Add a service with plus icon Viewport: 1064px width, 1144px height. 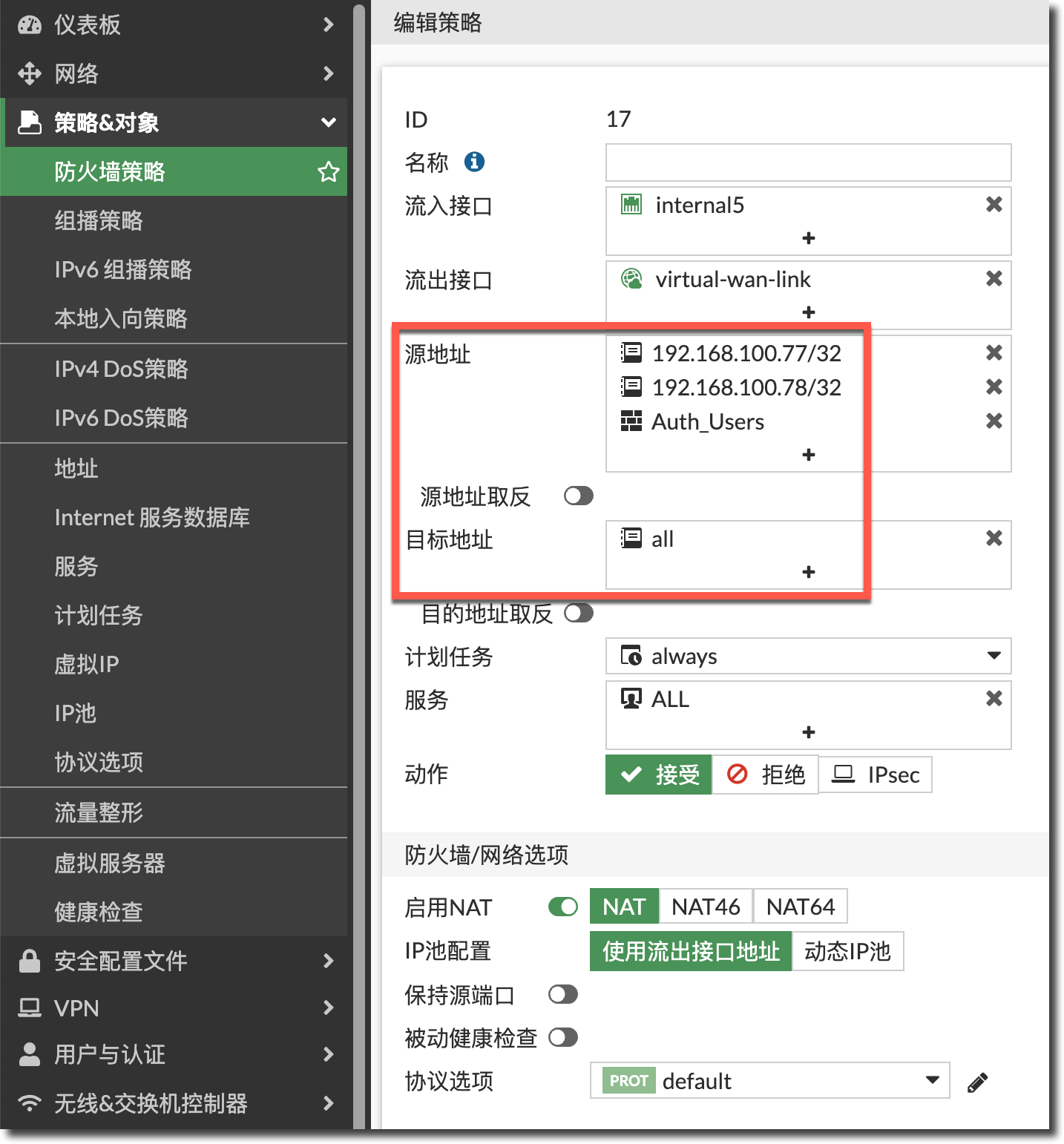click(x=809, y=732)
